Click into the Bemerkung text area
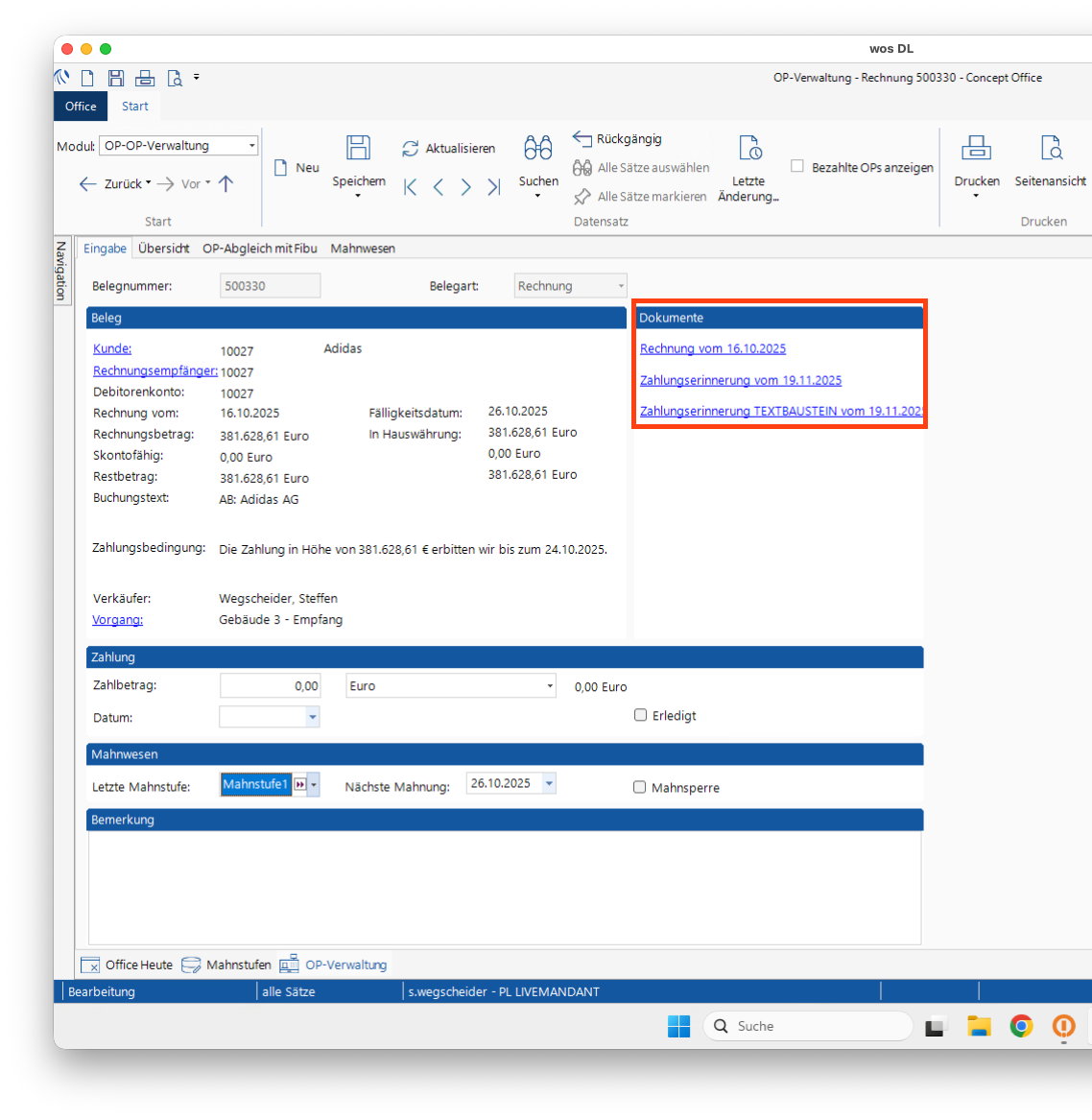 504,887
